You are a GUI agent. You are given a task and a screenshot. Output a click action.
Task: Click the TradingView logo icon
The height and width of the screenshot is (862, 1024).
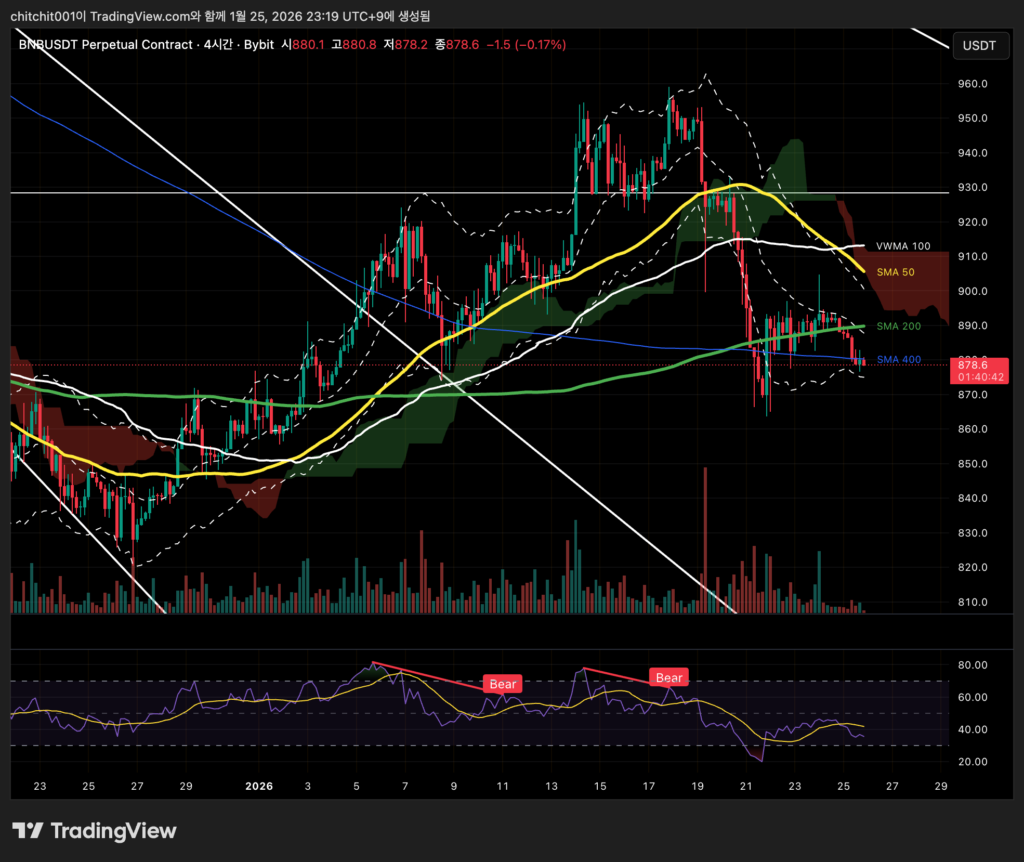[27, 830]
